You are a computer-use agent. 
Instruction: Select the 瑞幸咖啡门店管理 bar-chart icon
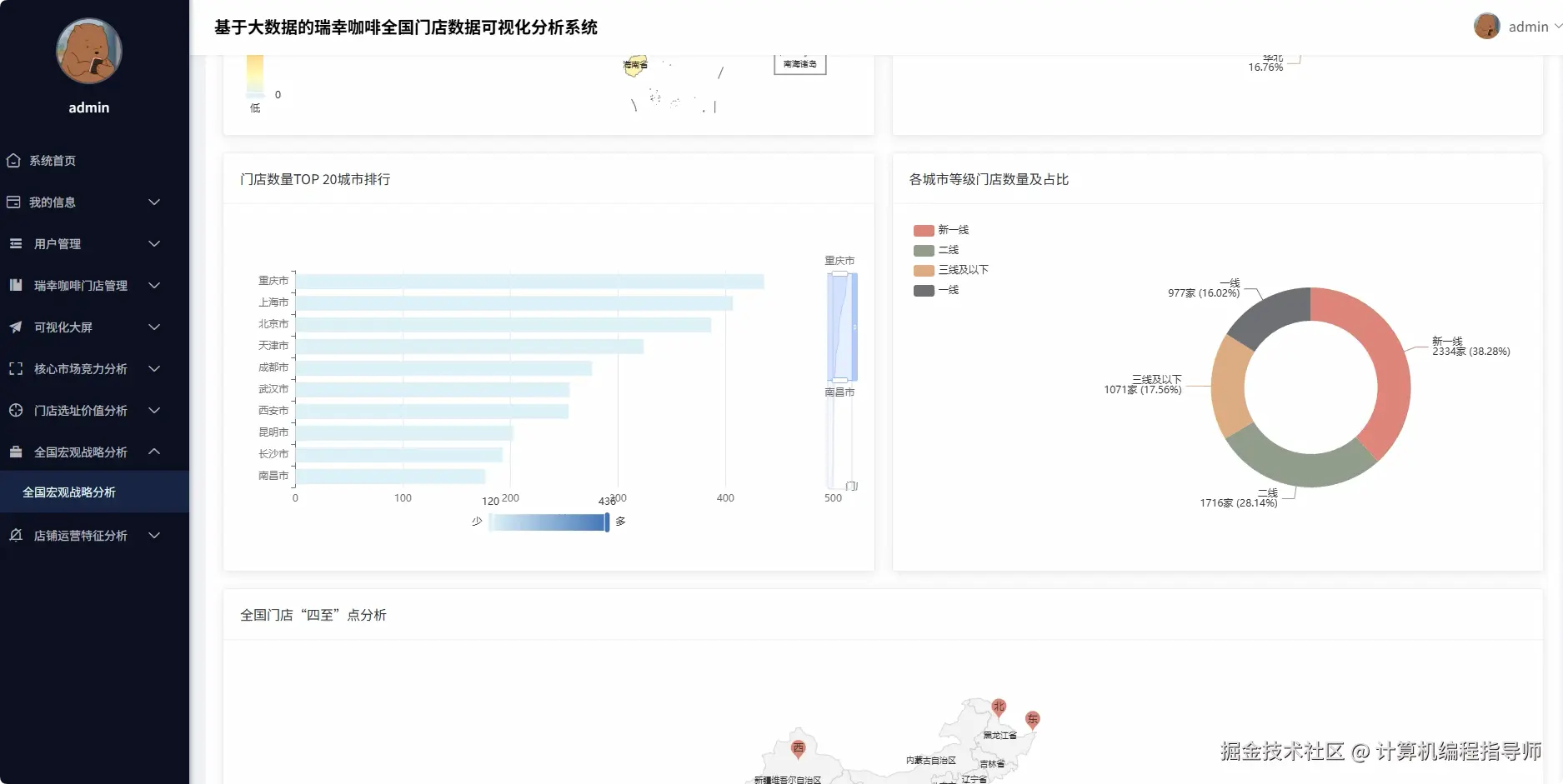(x=13, y=285)
